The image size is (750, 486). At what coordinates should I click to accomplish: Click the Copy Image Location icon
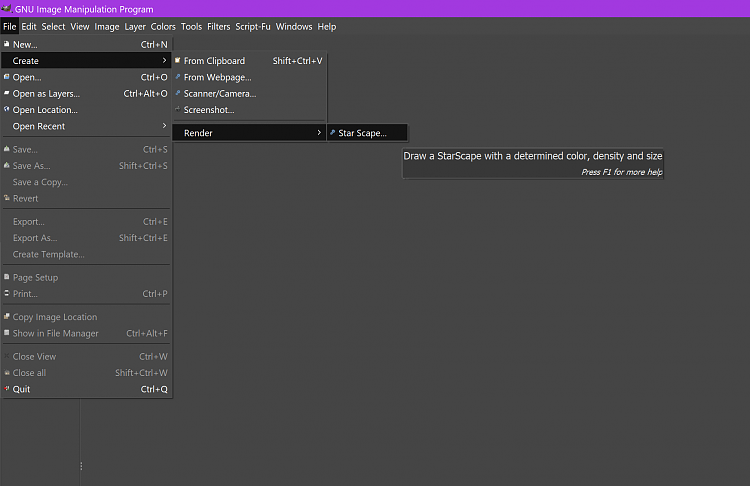coord(7,316)
